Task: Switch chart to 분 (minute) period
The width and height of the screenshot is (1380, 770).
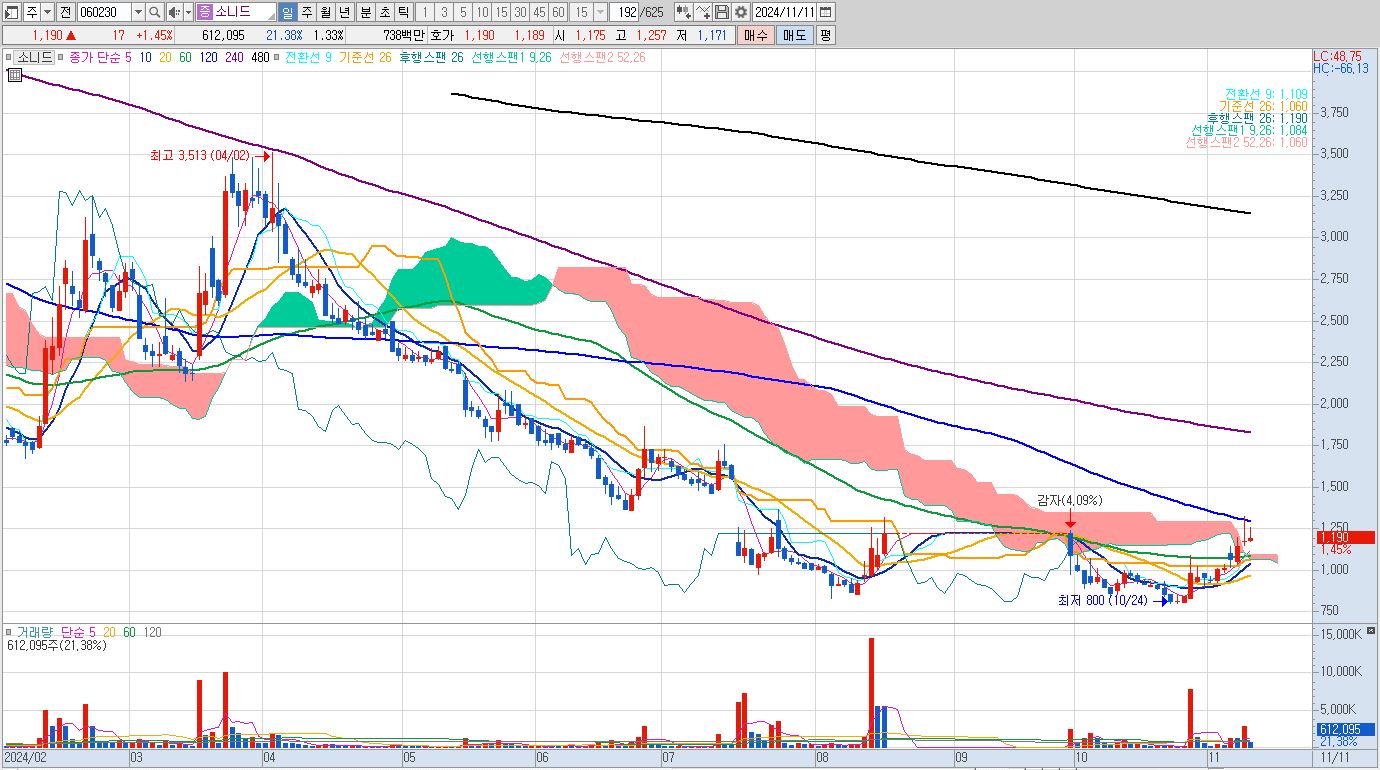Action: tap(364, 12)
